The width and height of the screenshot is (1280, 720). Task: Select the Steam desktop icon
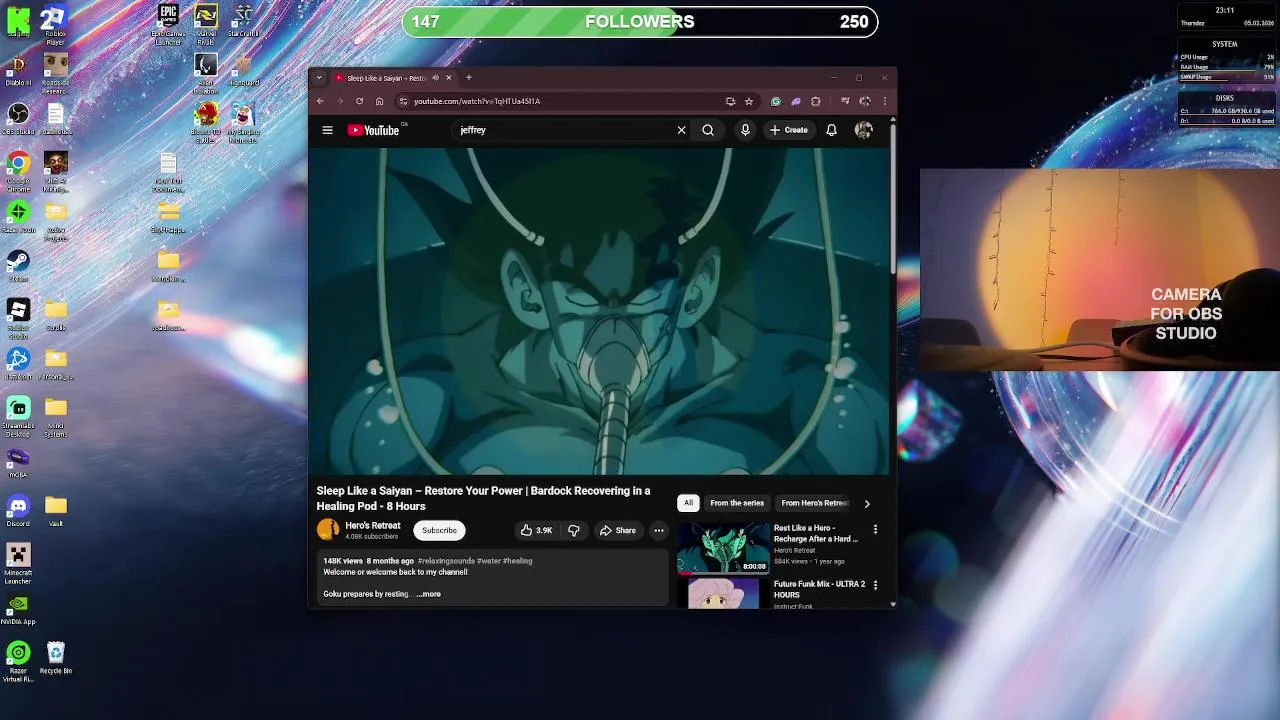click(x=18, y=266)
